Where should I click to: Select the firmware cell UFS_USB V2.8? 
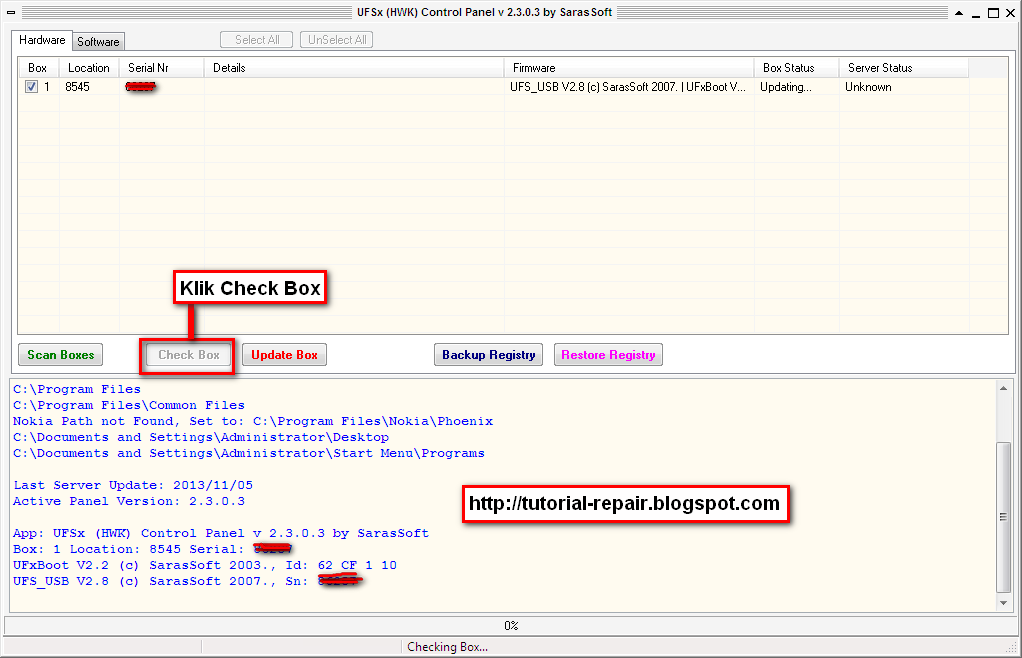628,87
